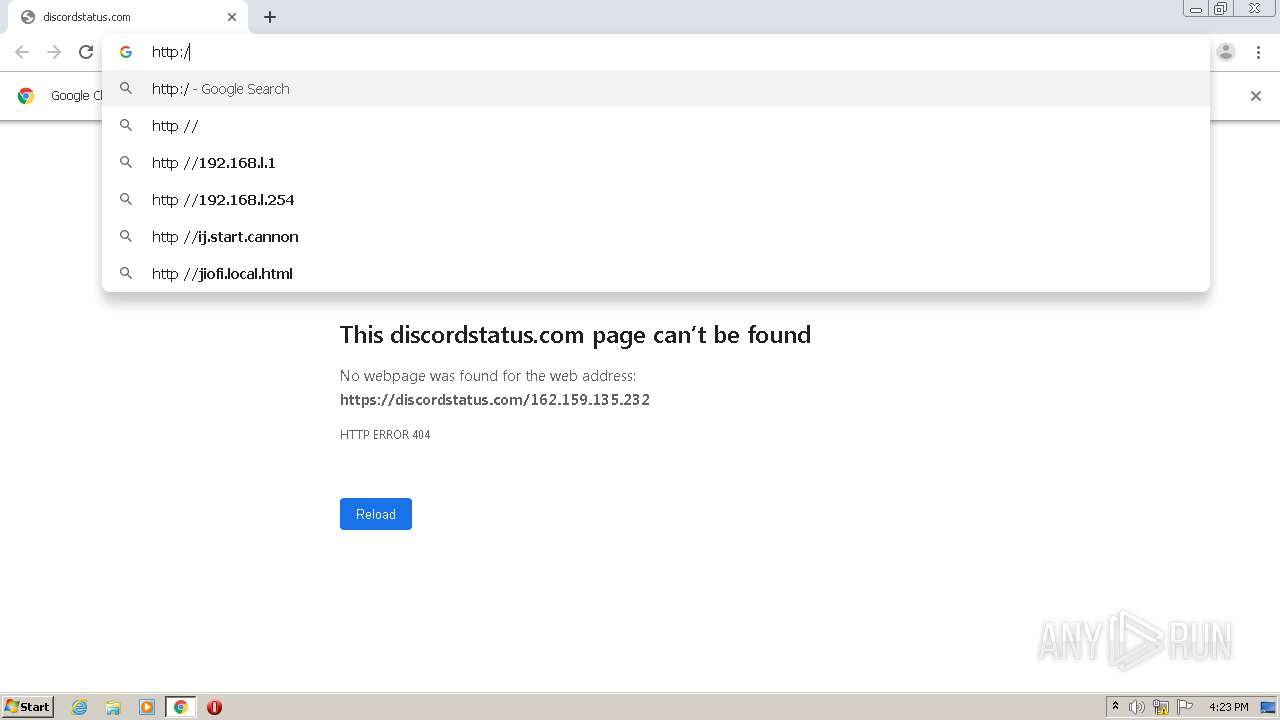Image resolution: width=1280 pixels, height=720 pixels.
Task: Dismiss the Google Chrome infobar
Action: [1256, 96]
